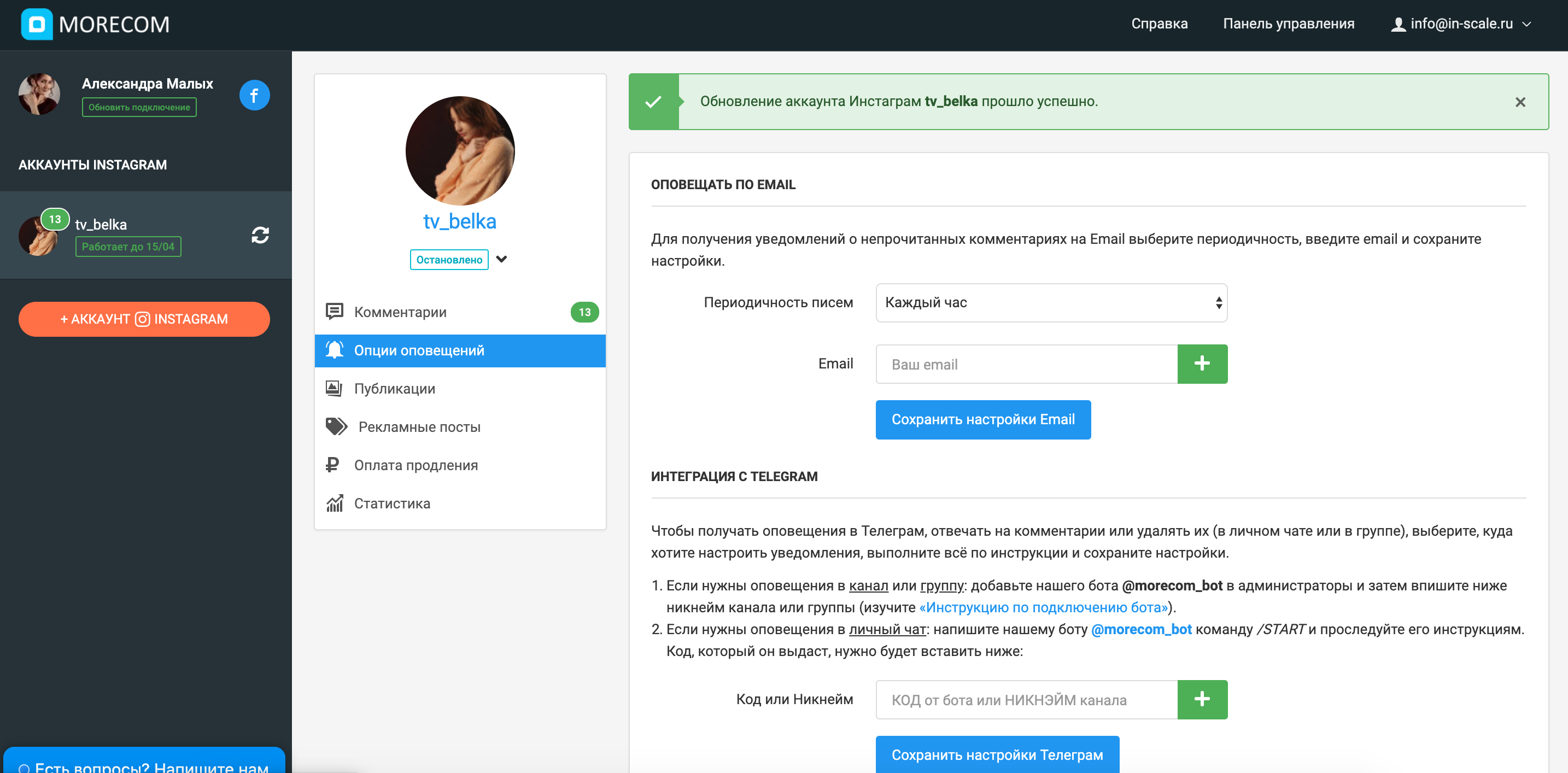Click the ИНТЕГРАЦИЯ С TELEGRAM heading
Screen dimensions: 1568x773
click(734, 477)
